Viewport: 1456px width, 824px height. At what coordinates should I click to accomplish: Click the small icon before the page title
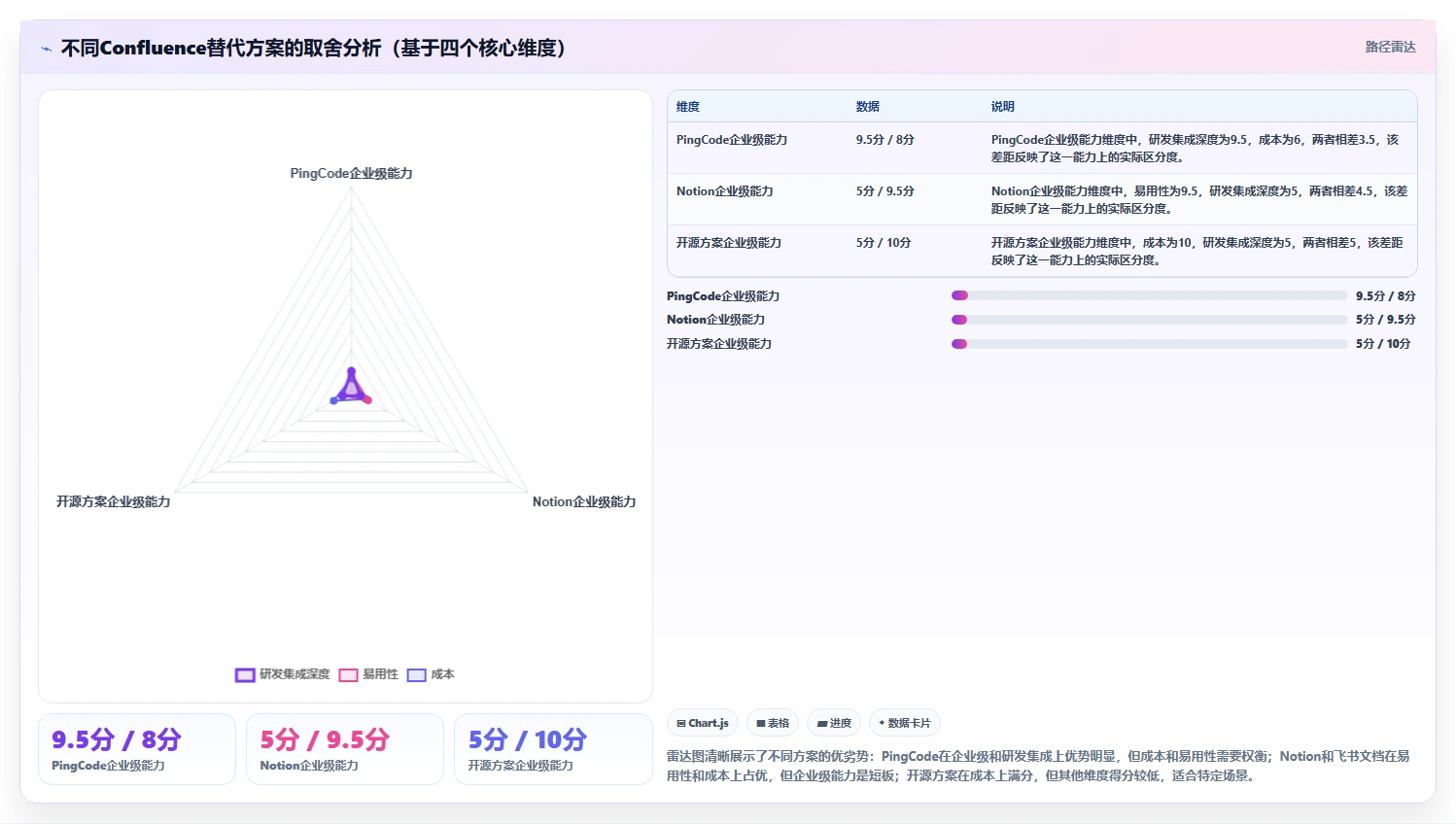[46, 49]
